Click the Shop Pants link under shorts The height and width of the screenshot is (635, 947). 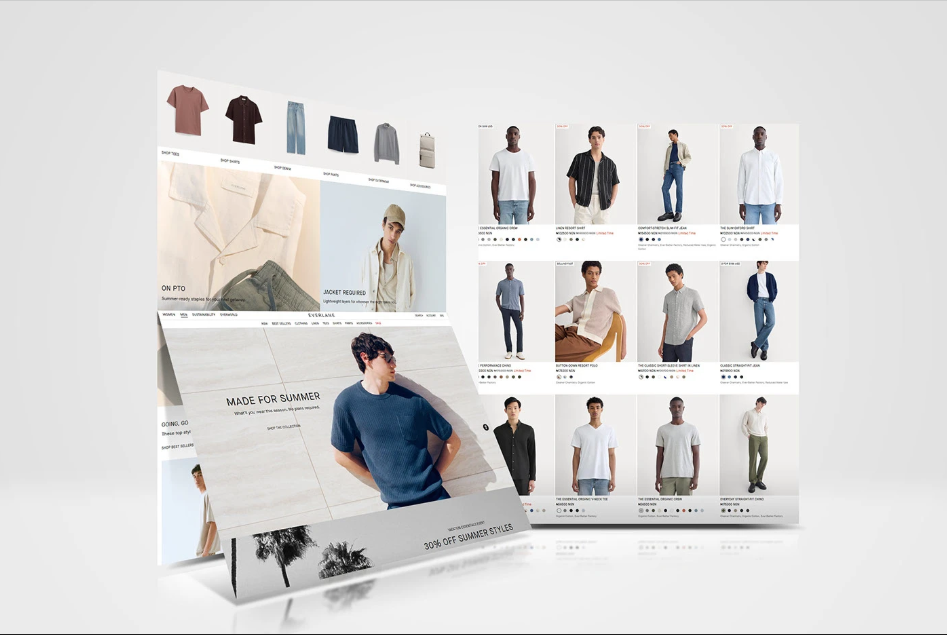(x=331, y=174)
